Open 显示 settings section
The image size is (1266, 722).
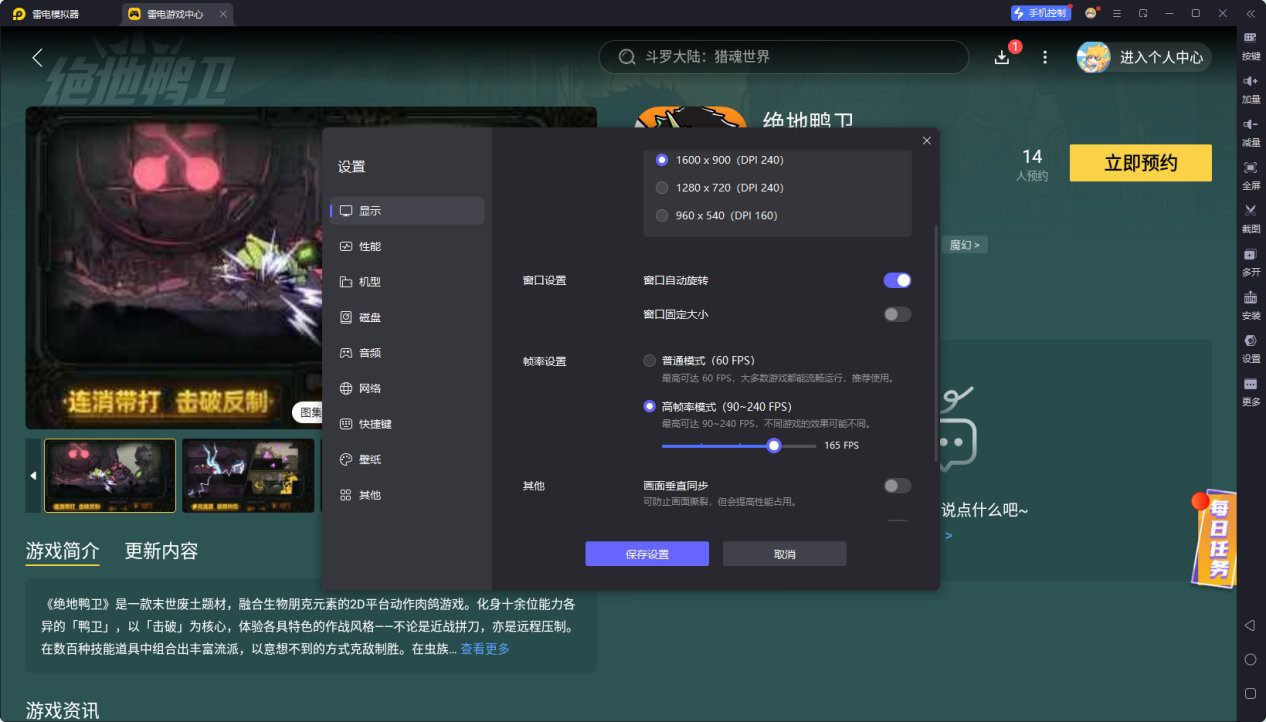tap(407, 211)
